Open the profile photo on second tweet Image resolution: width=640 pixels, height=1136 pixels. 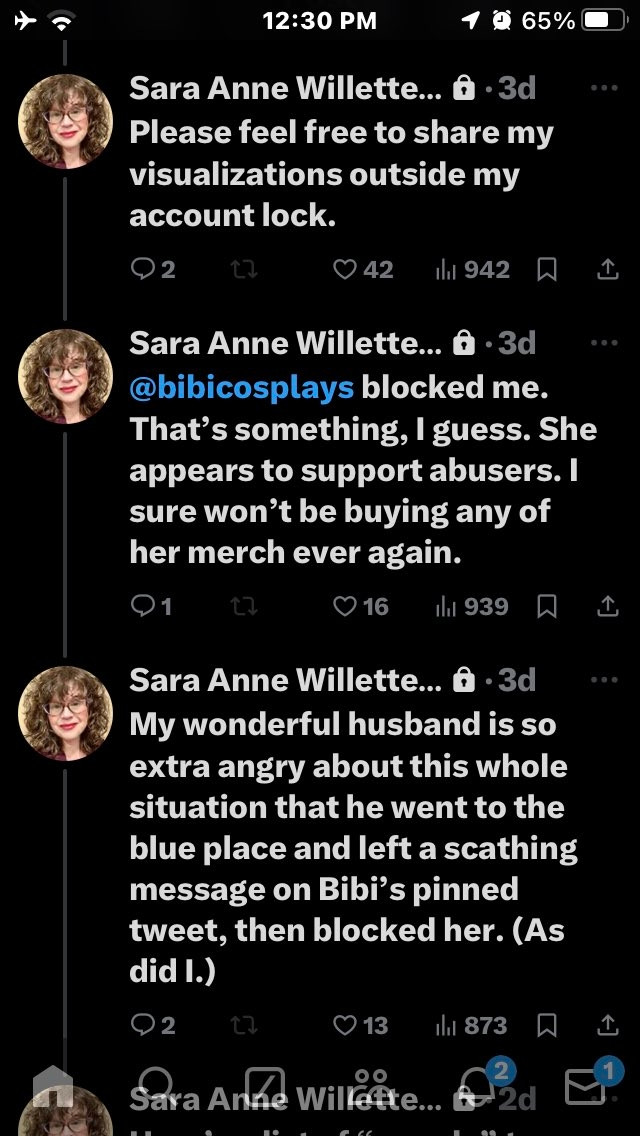click(65, 376)
